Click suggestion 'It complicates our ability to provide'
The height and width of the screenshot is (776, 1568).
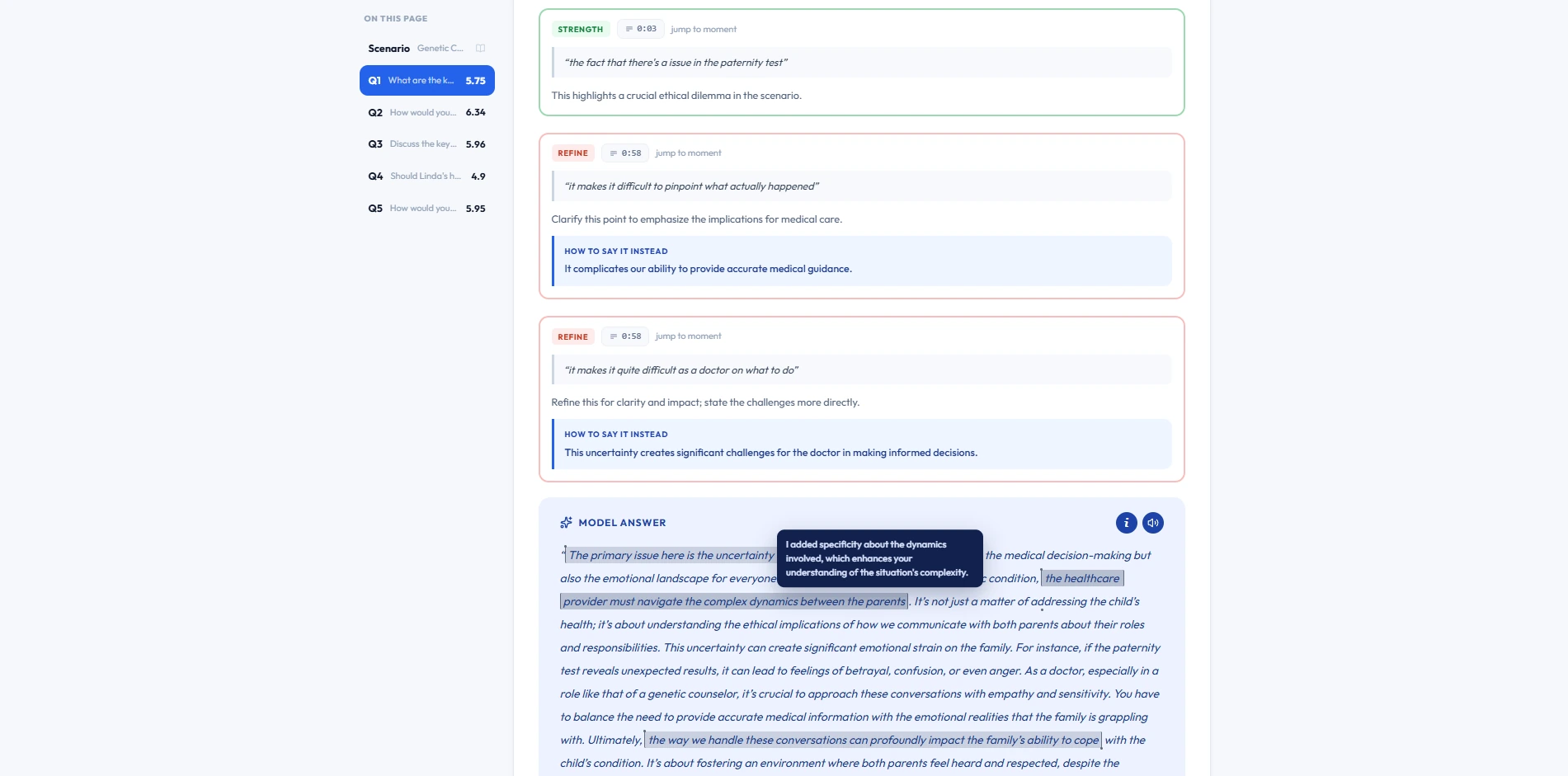[x=708, y=269]
